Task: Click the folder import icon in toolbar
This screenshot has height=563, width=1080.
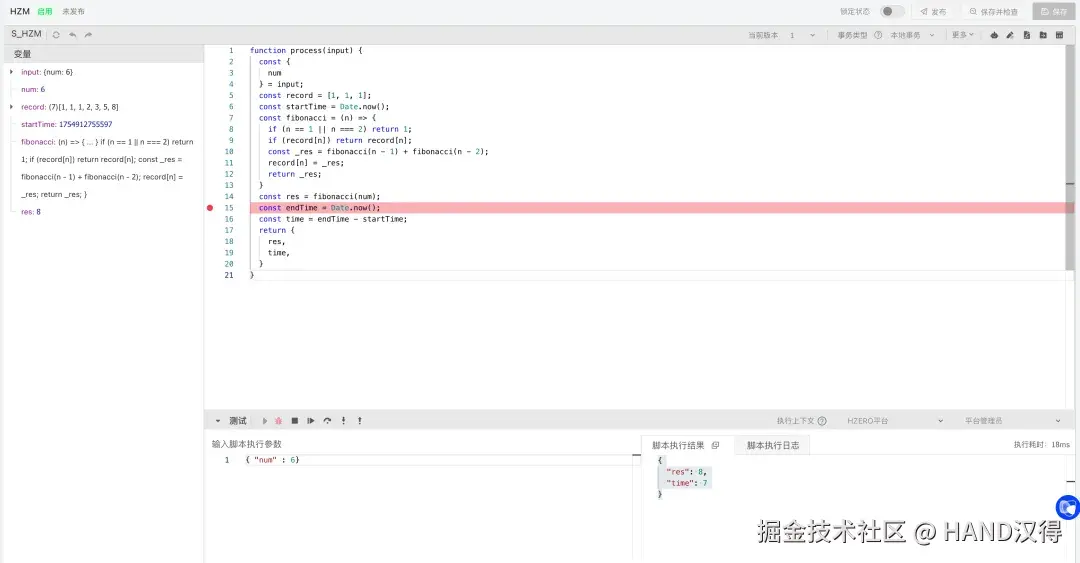Action: click(x=1043, y=35)
